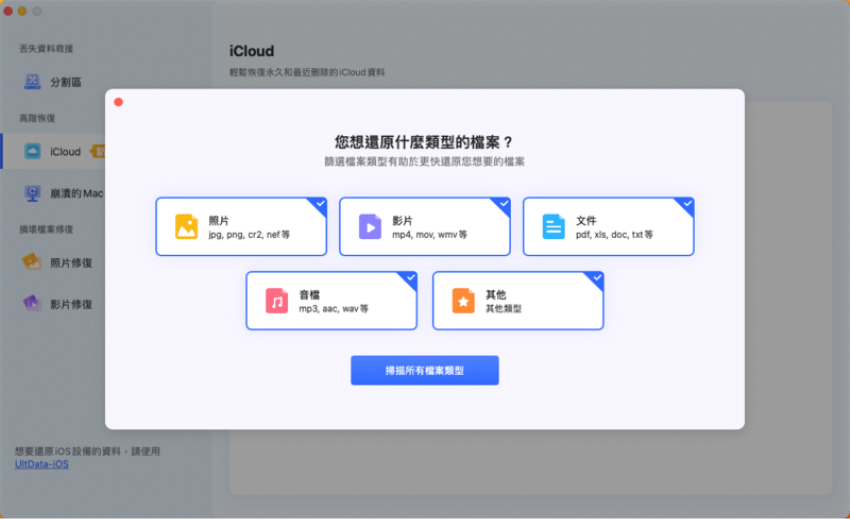
Task: Click the yellow photo icon in 照片 card
Action: coord(186,227)
